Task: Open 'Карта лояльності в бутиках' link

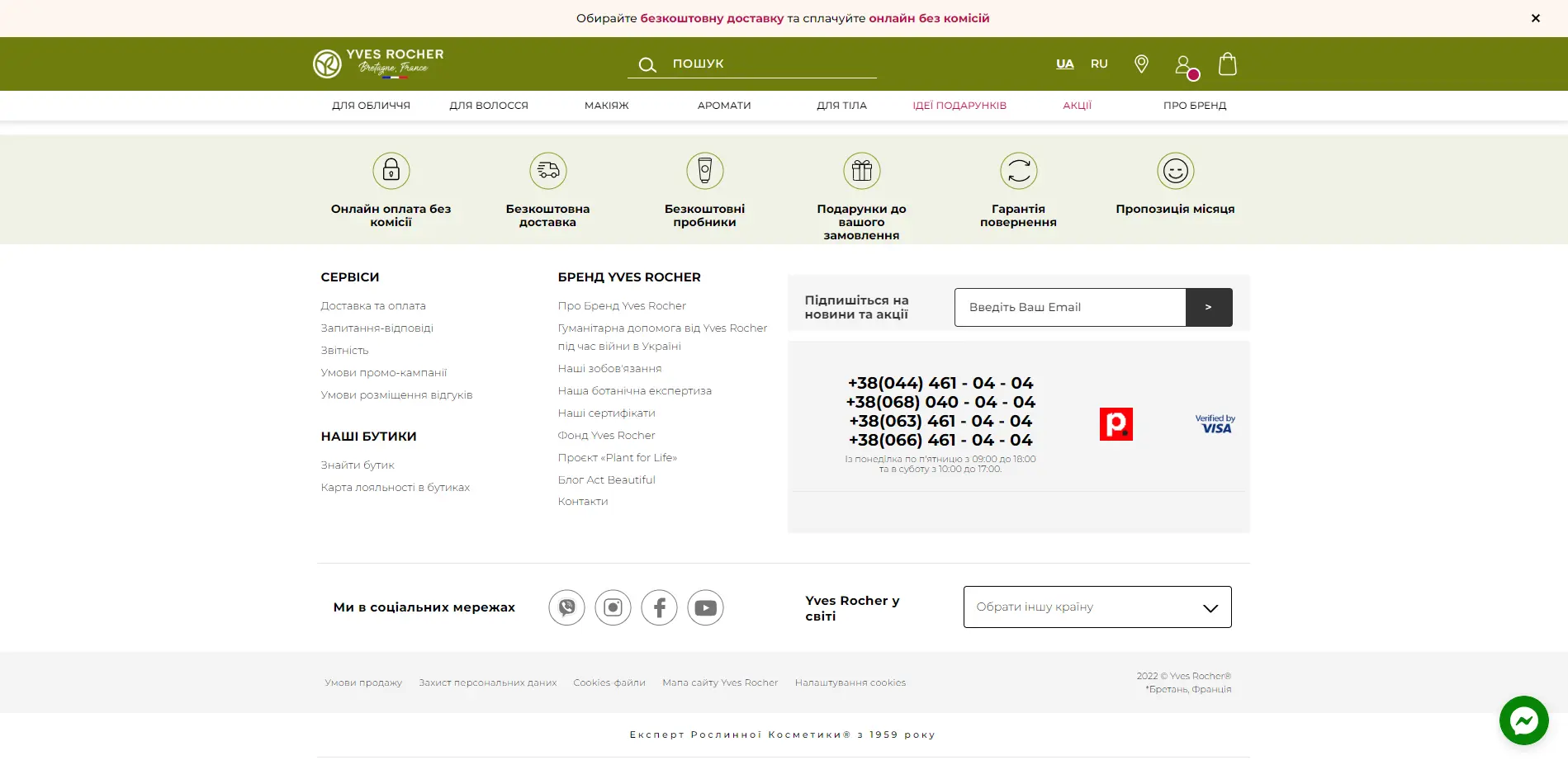Action: pos(396,488)
